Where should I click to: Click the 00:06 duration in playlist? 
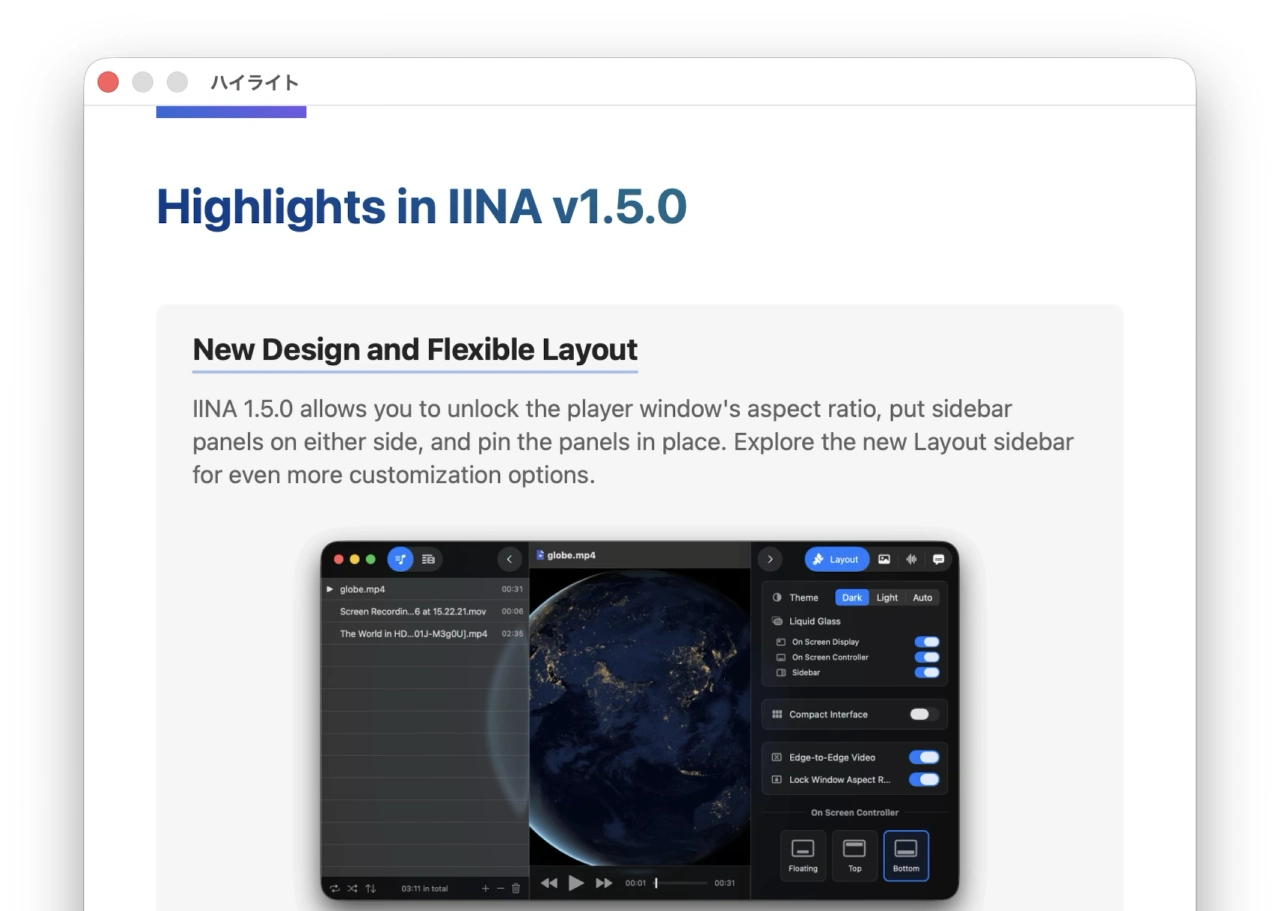[512, 611]
